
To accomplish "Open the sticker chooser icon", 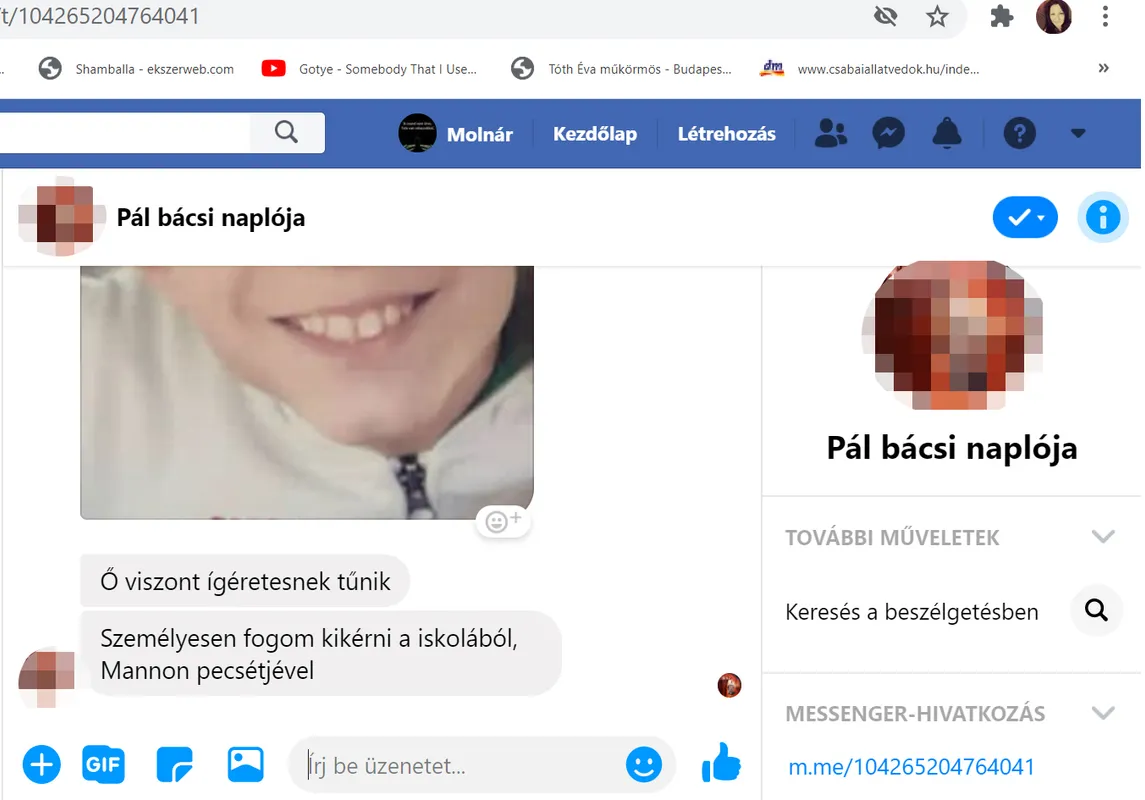I will pos(174,765).
